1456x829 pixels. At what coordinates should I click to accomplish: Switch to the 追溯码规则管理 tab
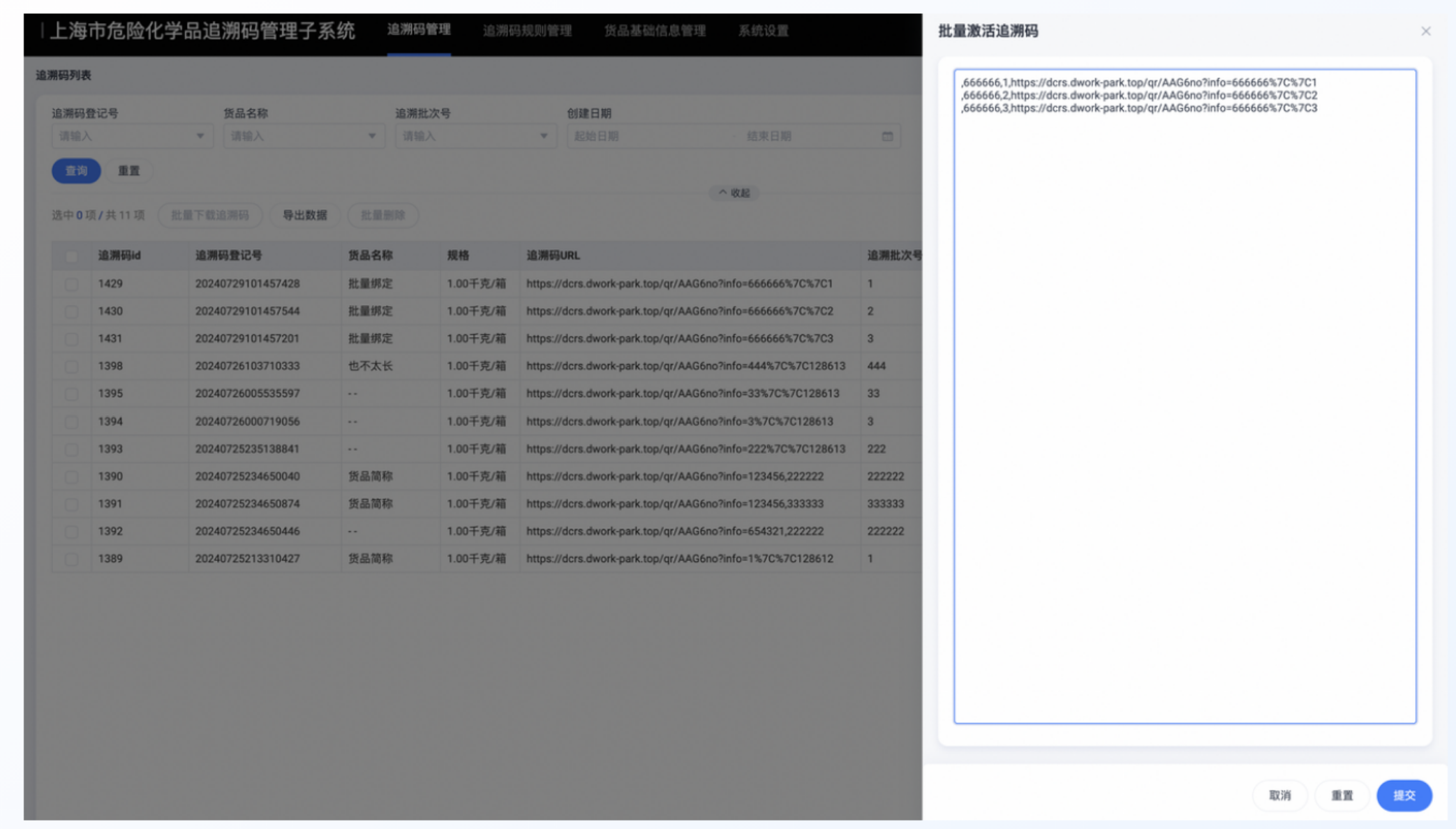coord(528,31)
